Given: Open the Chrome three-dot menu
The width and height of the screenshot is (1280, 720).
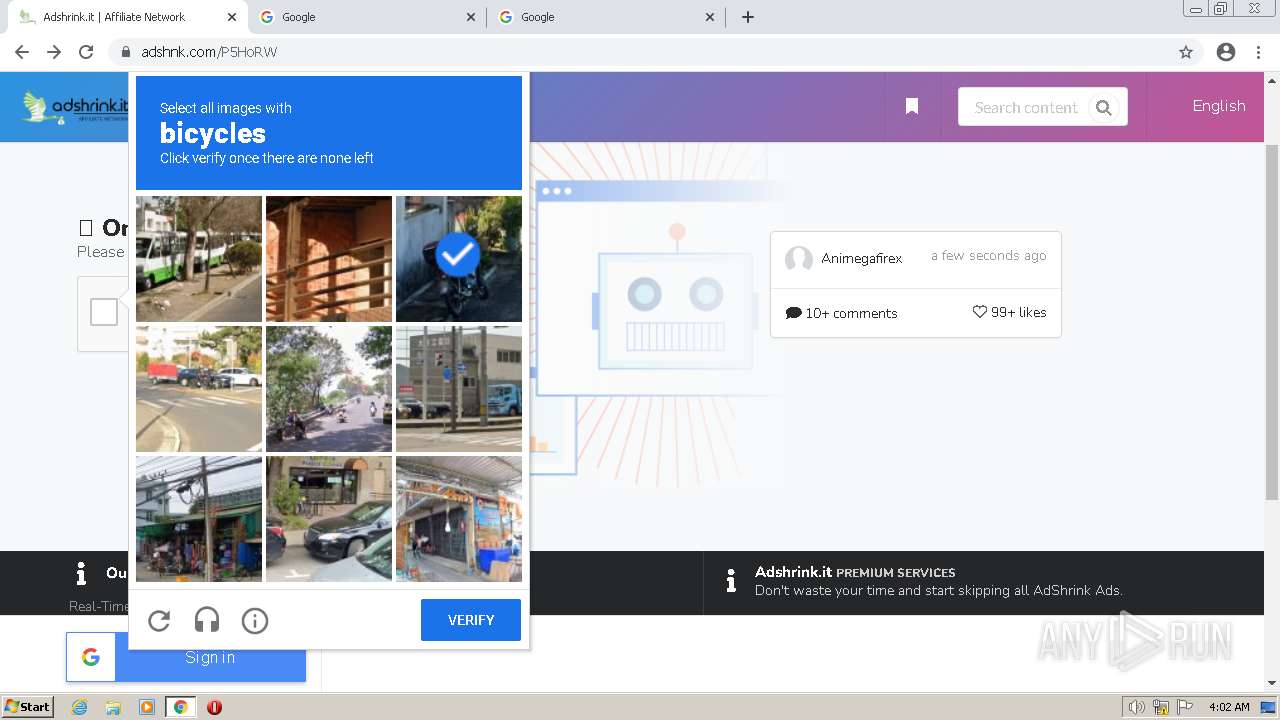Looking at the screenshot, I should [1258, 52].
